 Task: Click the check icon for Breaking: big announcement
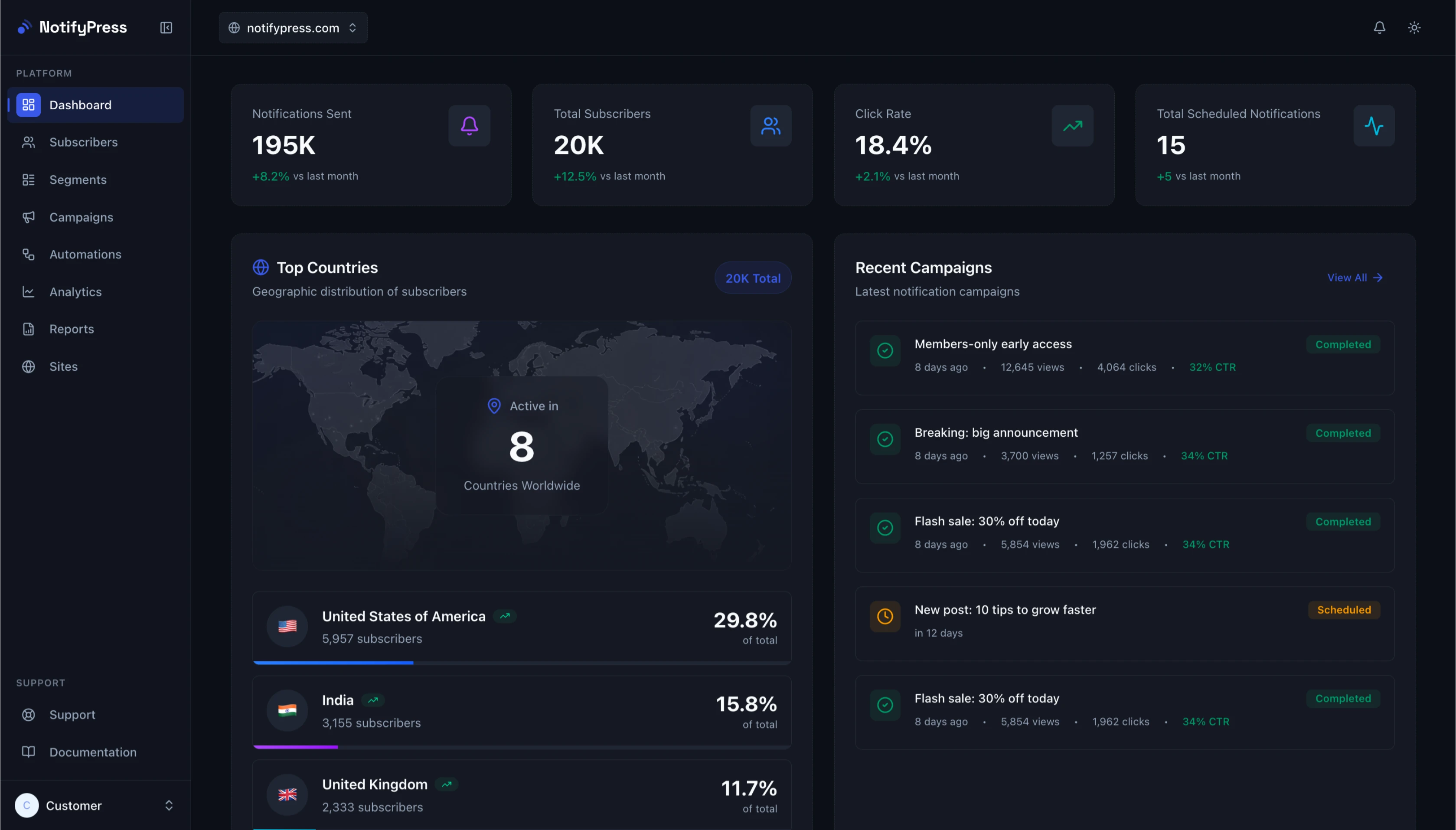point(885,439)
